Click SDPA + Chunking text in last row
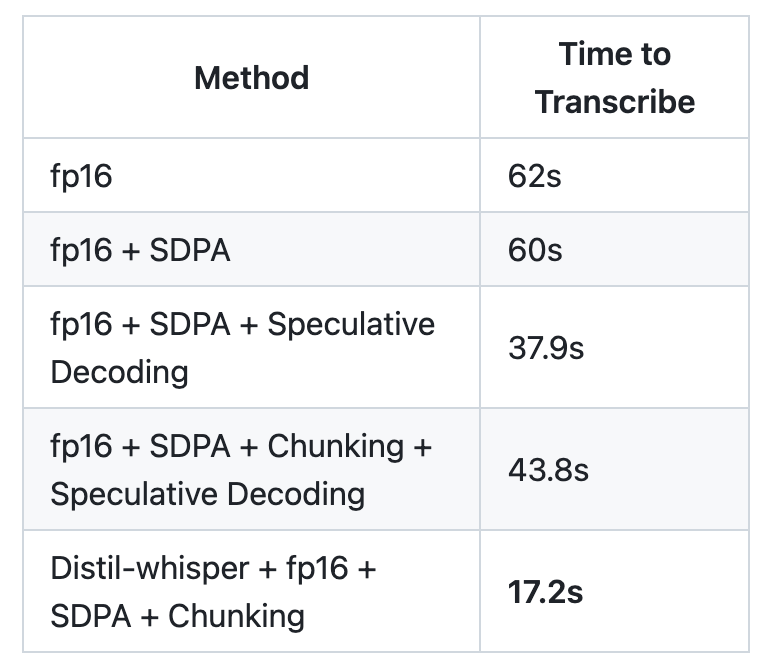 177,617
